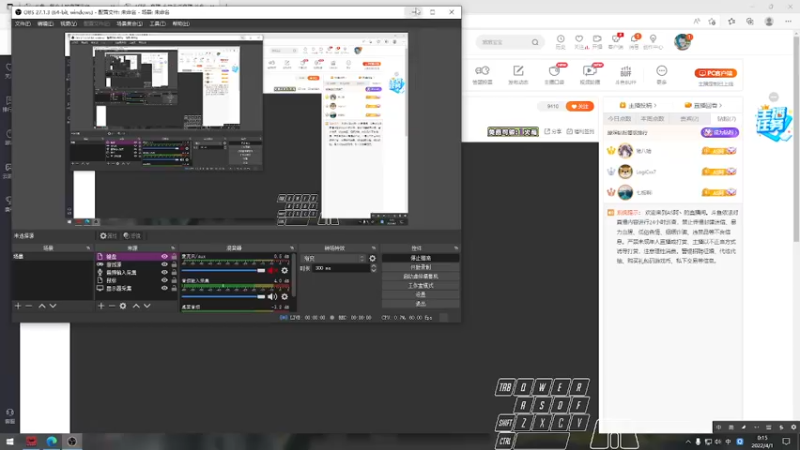
Task: Click the orange 关注 follow button
Action: 580,106
